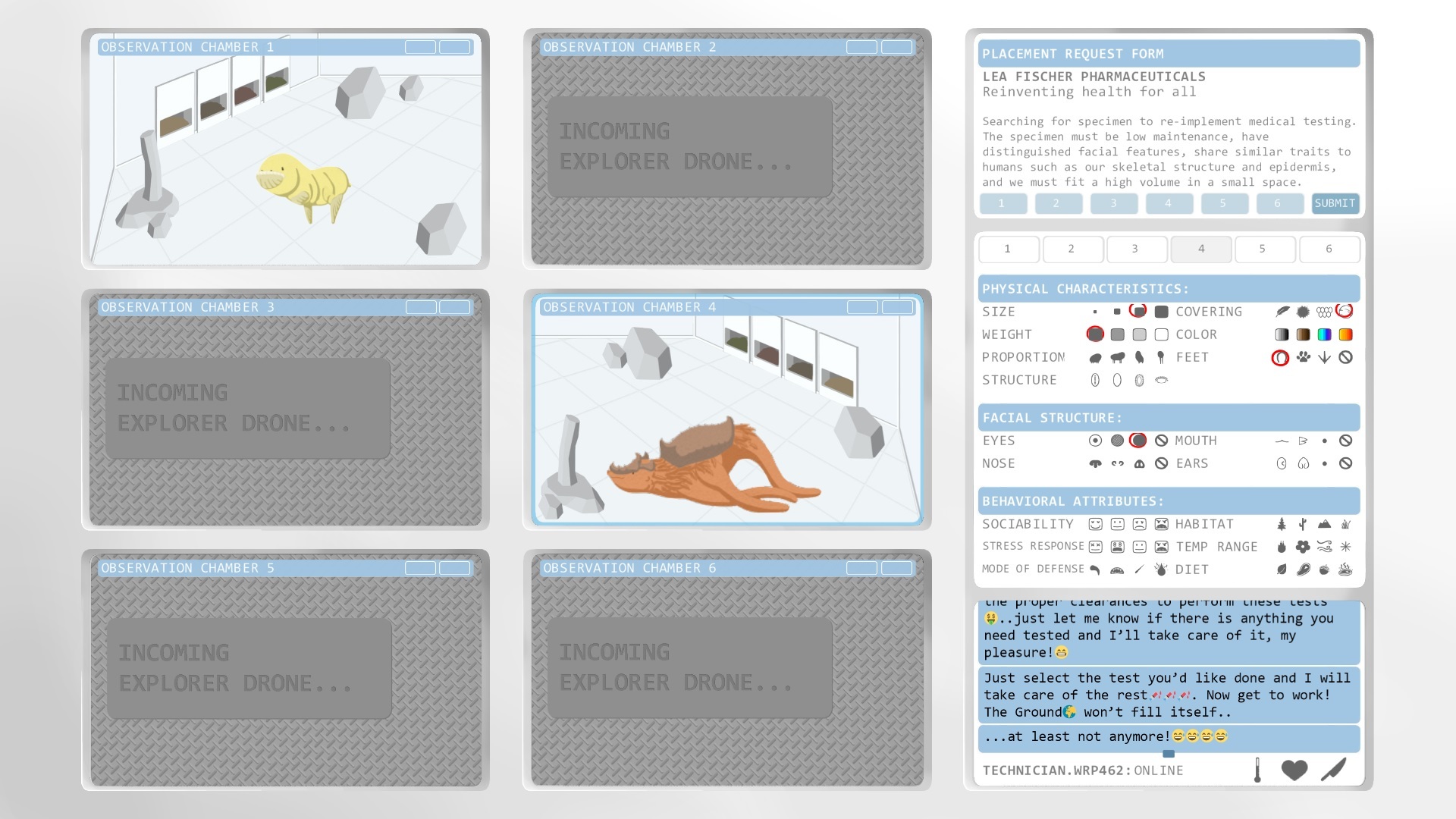Select the cactus Habitat icon
The width and height of the screenshot is (1456, 819).
tap(1303, 524)
